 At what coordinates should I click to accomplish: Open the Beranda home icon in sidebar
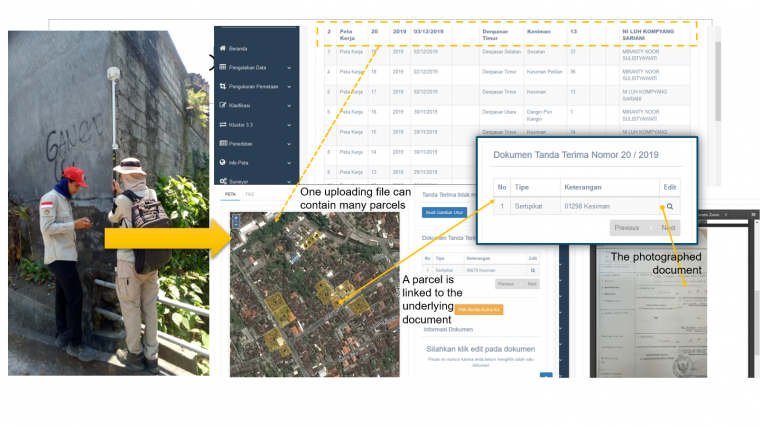[x=222, y=48]
